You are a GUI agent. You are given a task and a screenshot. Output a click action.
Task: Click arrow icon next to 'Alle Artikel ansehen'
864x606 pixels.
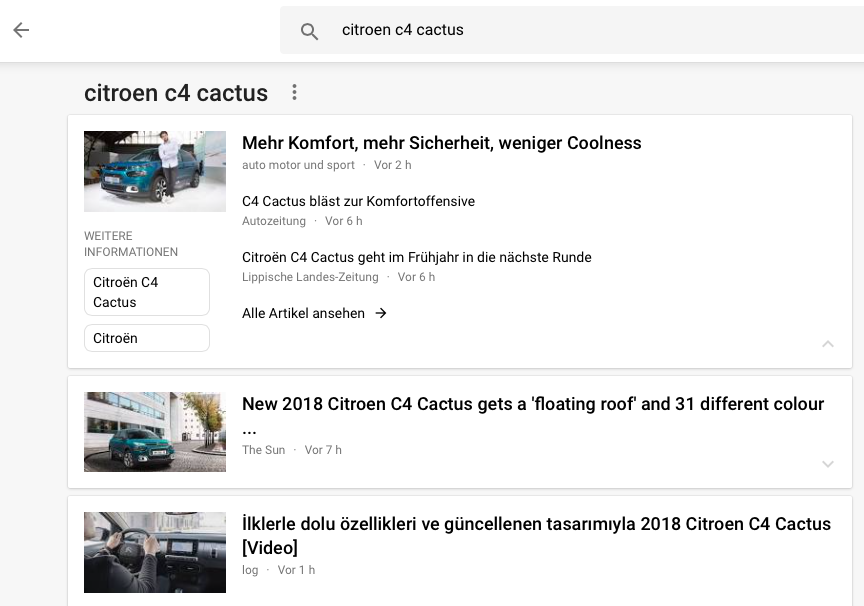coord(381,313)
